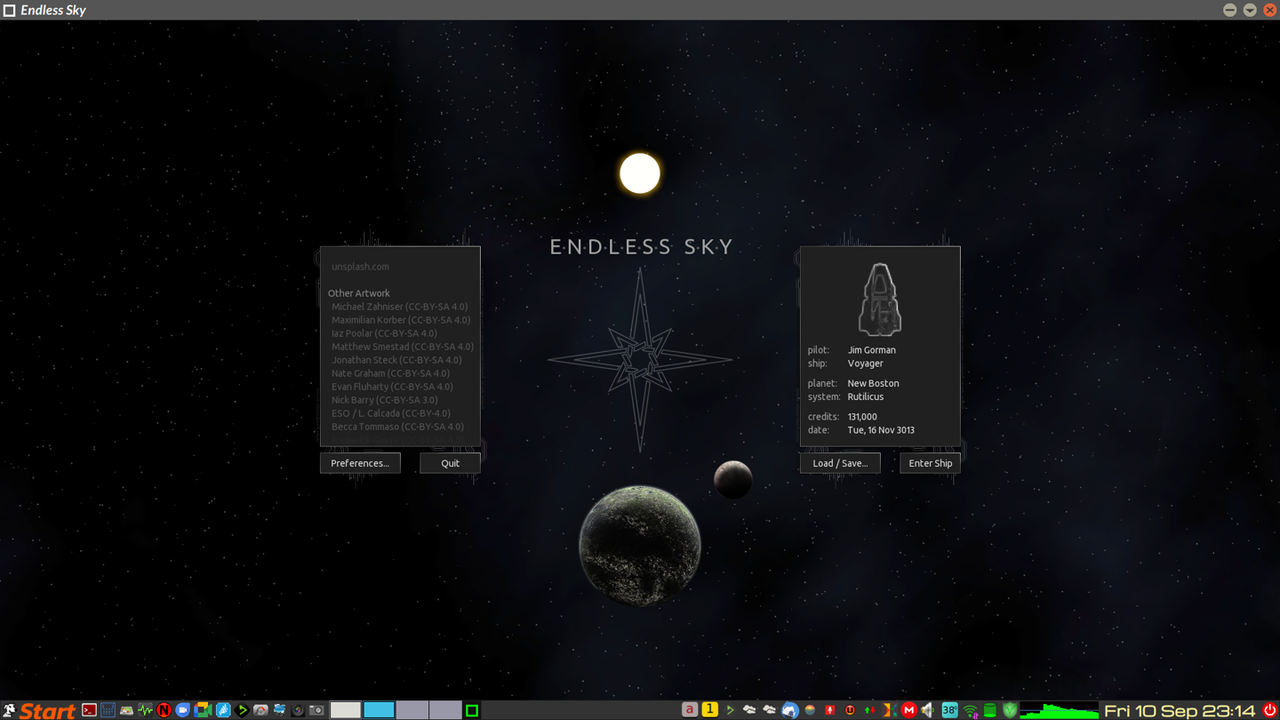Enter Ship to start flying
The image size is (1280, 720).
(929, 463)
